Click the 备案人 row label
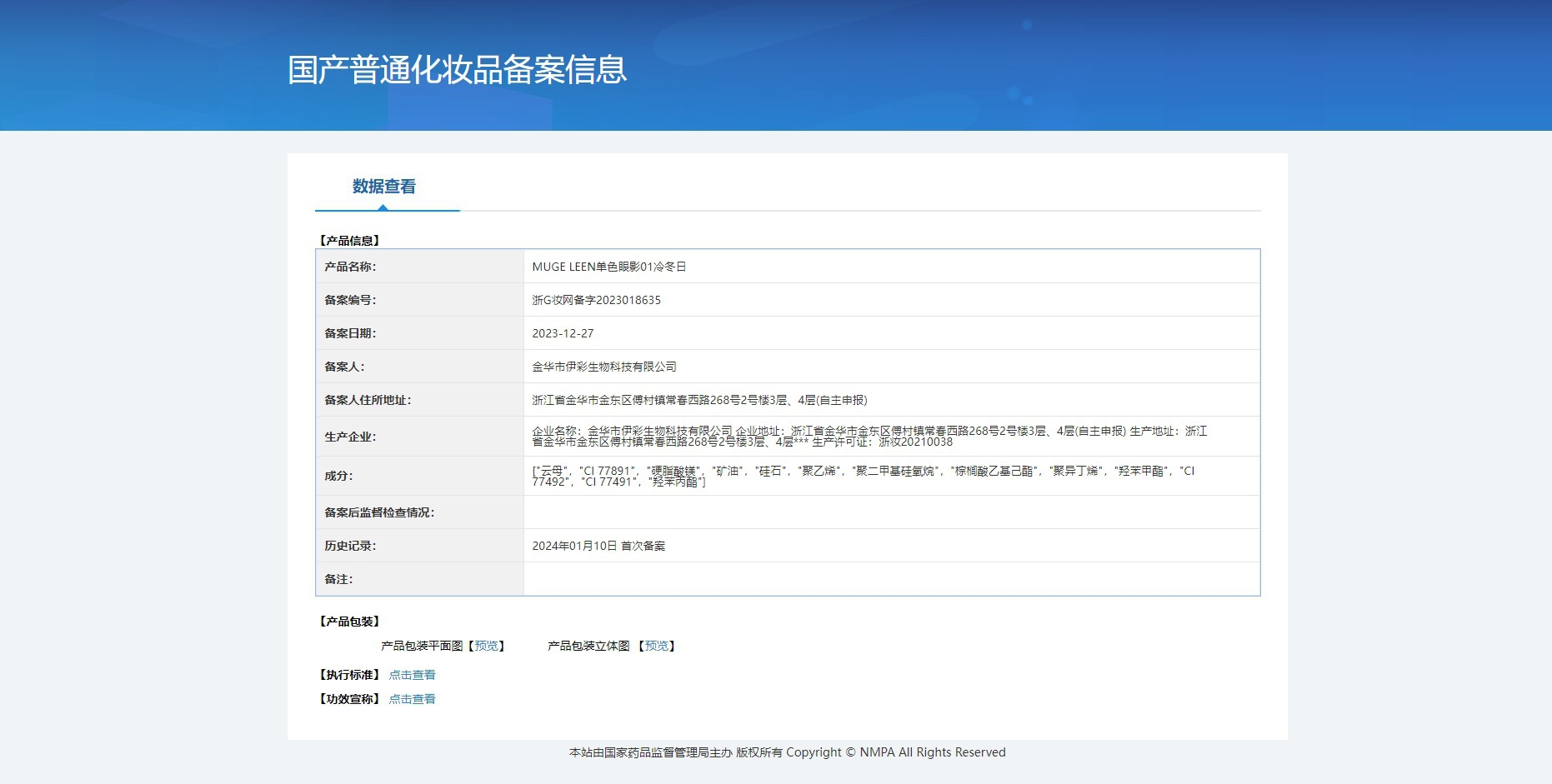The height and width of the screenshot is (784, 1552). [x=344, y=367]
